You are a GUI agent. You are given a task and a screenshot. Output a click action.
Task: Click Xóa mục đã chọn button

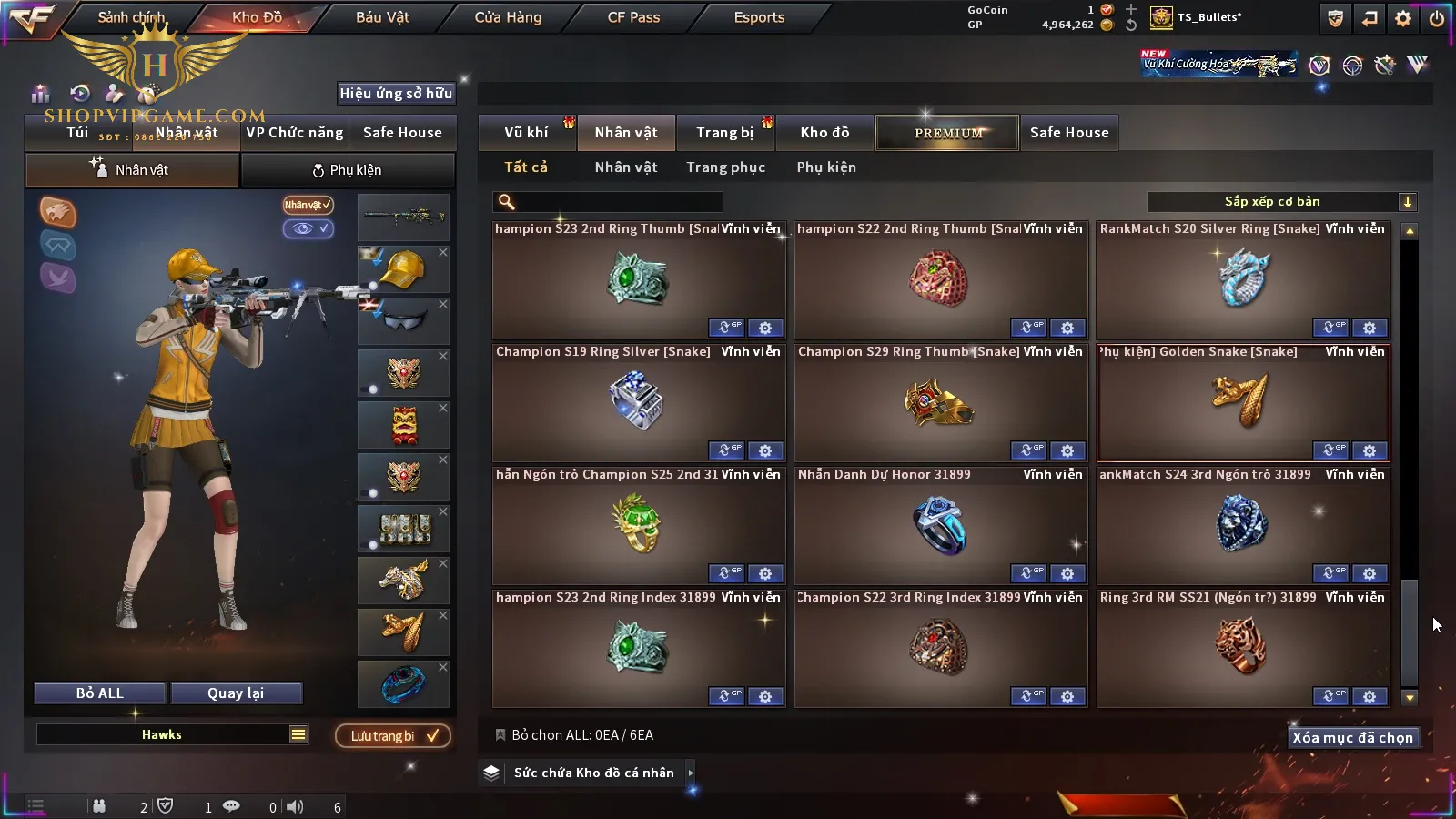coord(1352,737)
